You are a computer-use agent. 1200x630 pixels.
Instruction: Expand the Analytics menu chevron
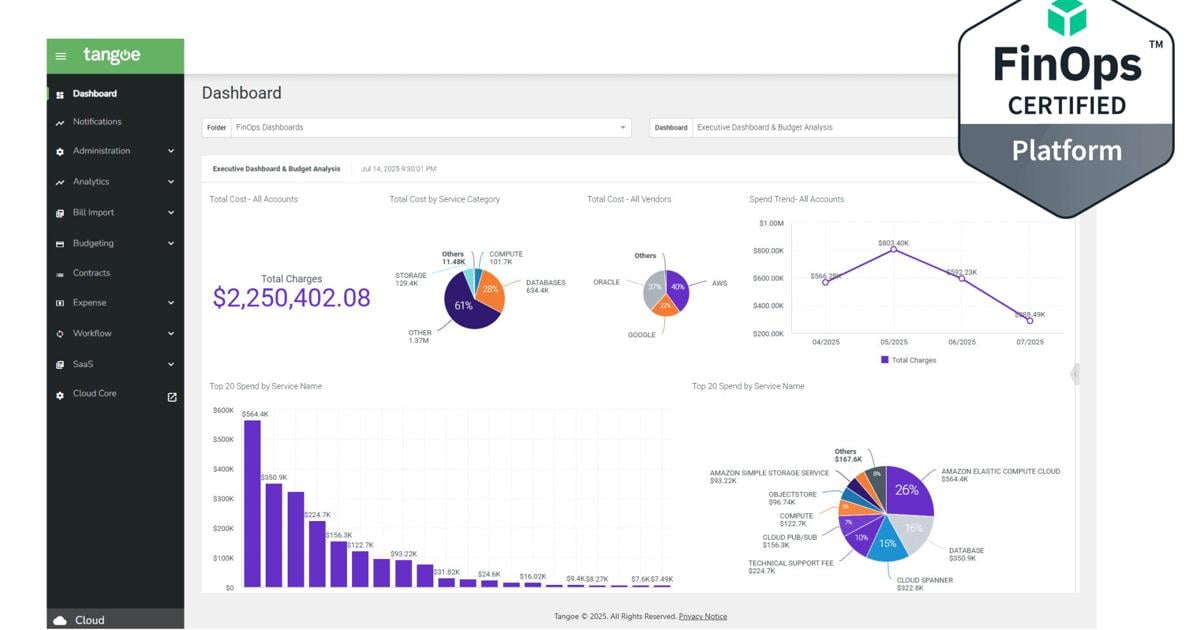171,182
